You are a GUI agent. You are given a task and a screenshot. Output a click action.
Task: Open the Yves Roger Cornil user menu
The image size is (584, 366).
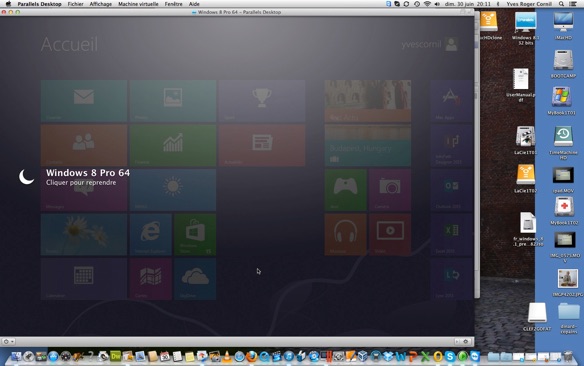[x=529, y=4]
